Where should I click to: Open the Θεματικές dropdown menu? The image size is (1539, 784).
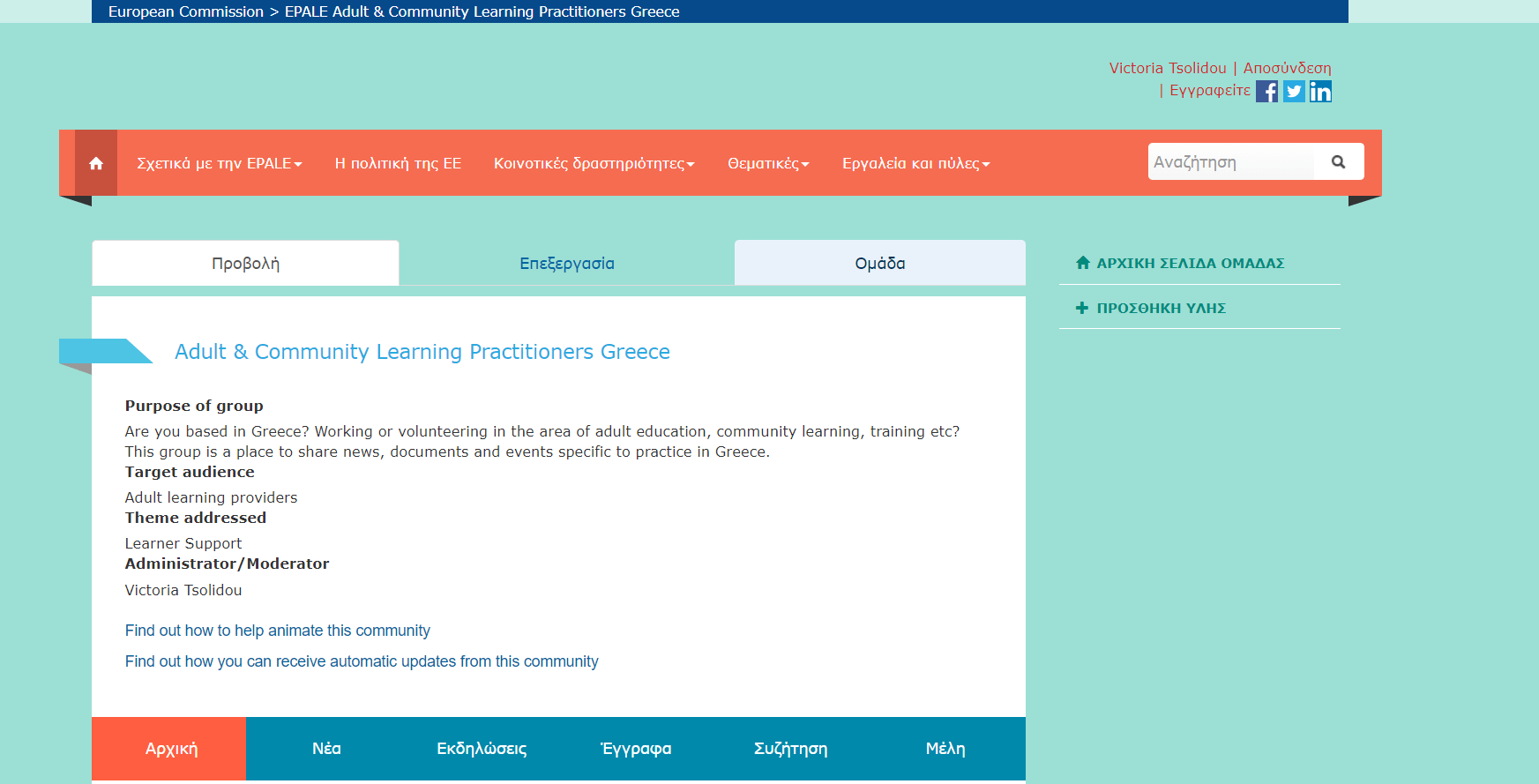pos(767,164)
